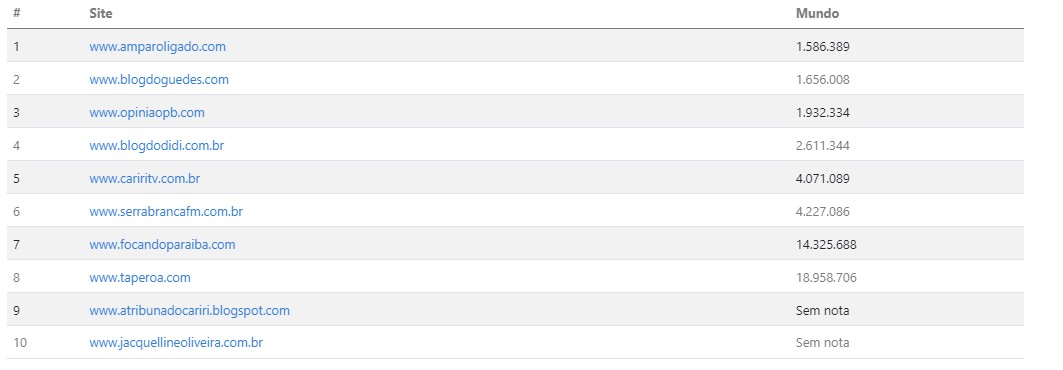Viewport: 1063px width, 370px height.
Task: Open the www.taperoa.com link
Action: [140, 278]
